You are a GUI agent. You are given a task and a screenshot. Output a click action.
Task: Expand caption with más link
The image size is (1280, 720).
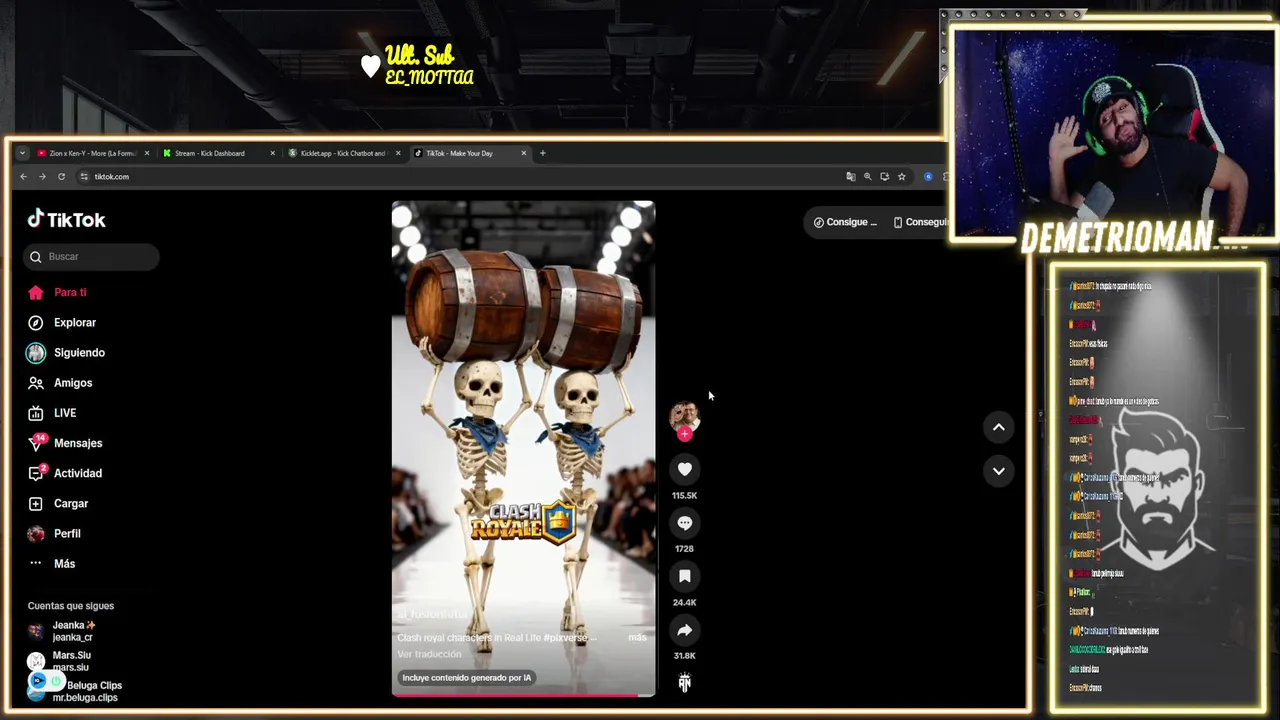tap(637, 637)
